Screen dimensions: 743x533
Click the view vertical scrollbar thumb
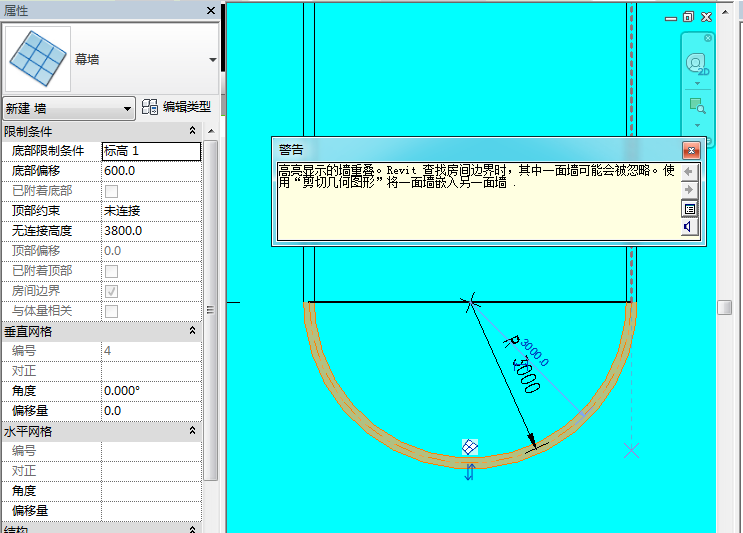click(725, 307)
